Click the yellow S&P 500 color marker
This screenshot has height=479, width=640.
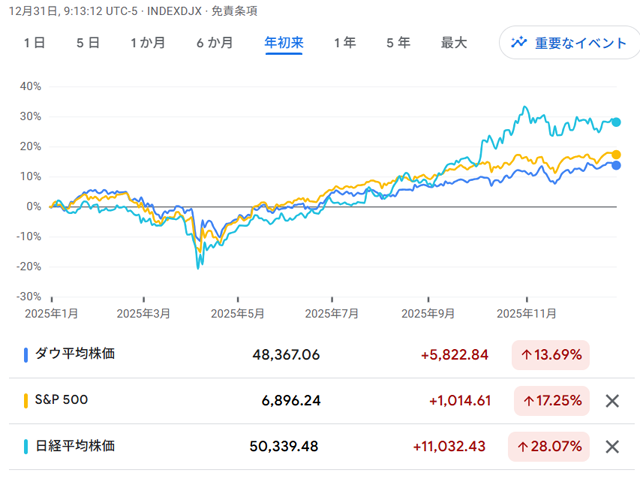point(25,400)
